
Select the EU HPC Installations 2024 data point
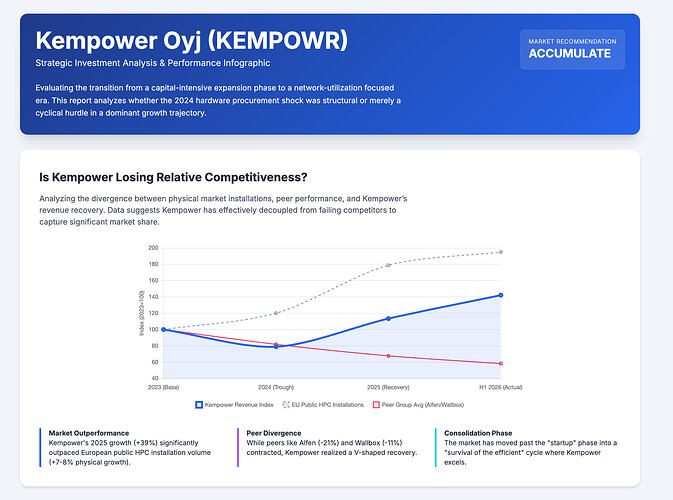tap(276, 313)
